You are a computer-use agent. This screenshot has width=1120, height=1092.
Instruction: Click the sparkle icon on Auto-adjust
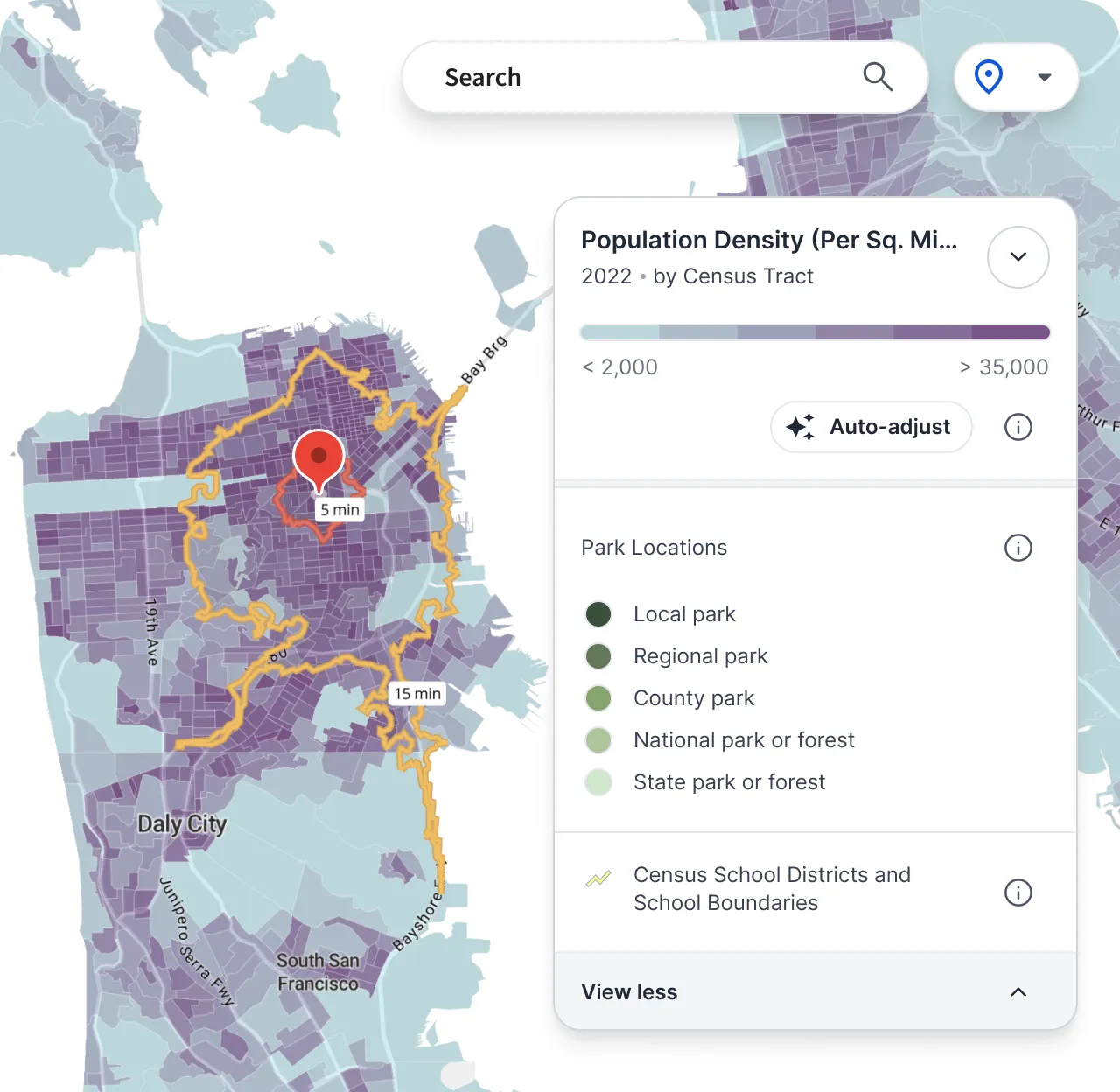(800, 427)
